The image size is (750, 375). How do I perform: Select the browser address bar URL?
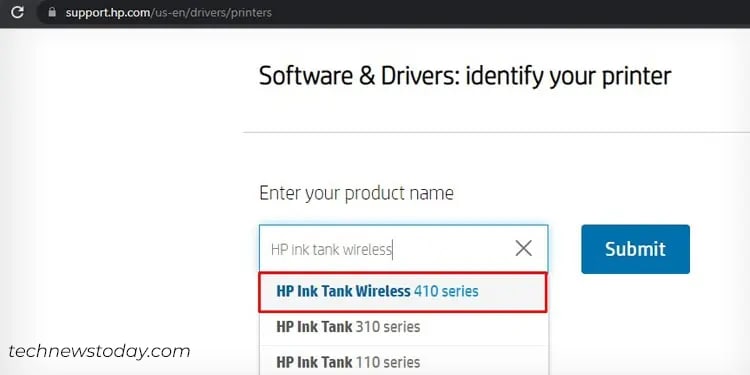click(x=168, y=12)
